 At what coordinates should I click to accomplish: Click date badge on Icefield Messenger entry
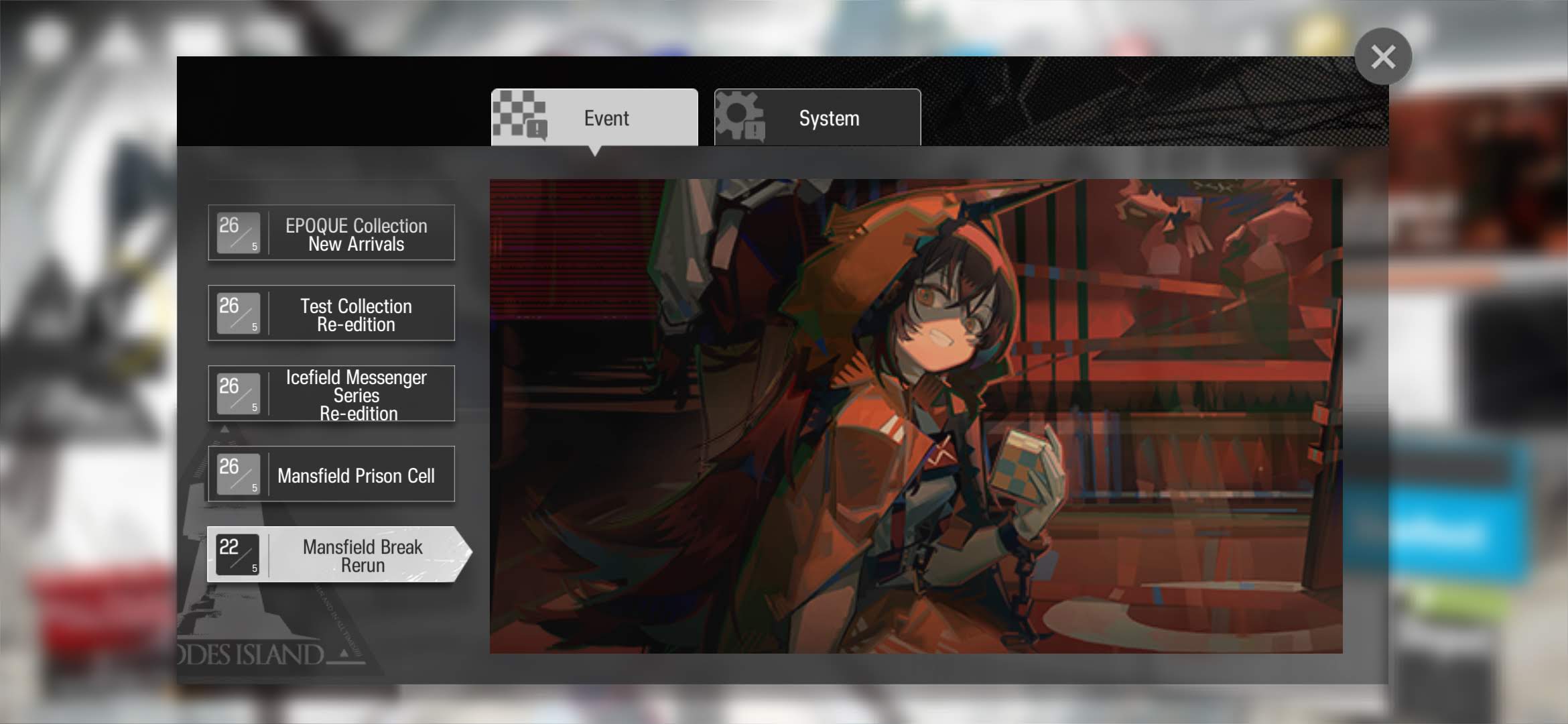[x=238, y=394]
